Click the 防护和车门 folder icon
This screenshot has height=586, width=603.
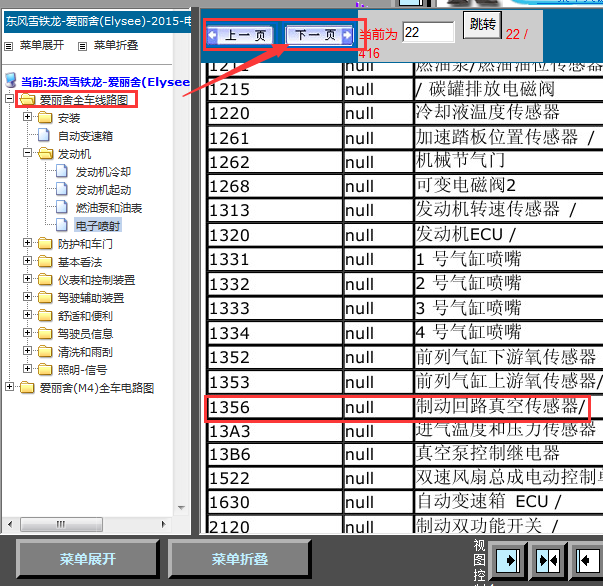(44, 244)
